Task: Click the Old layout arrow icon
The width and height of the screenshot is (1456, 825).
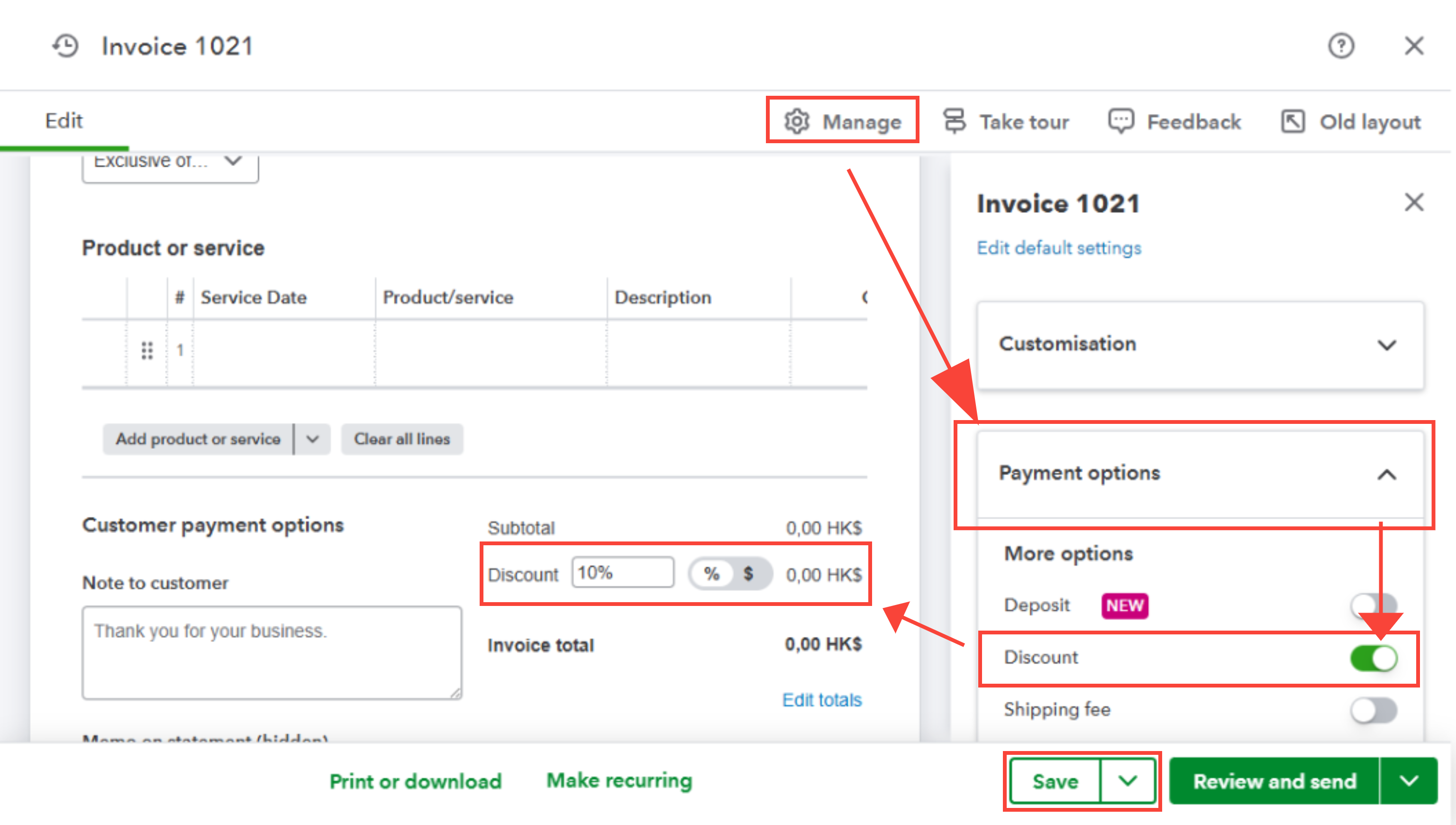Action: click(1292, 121)
